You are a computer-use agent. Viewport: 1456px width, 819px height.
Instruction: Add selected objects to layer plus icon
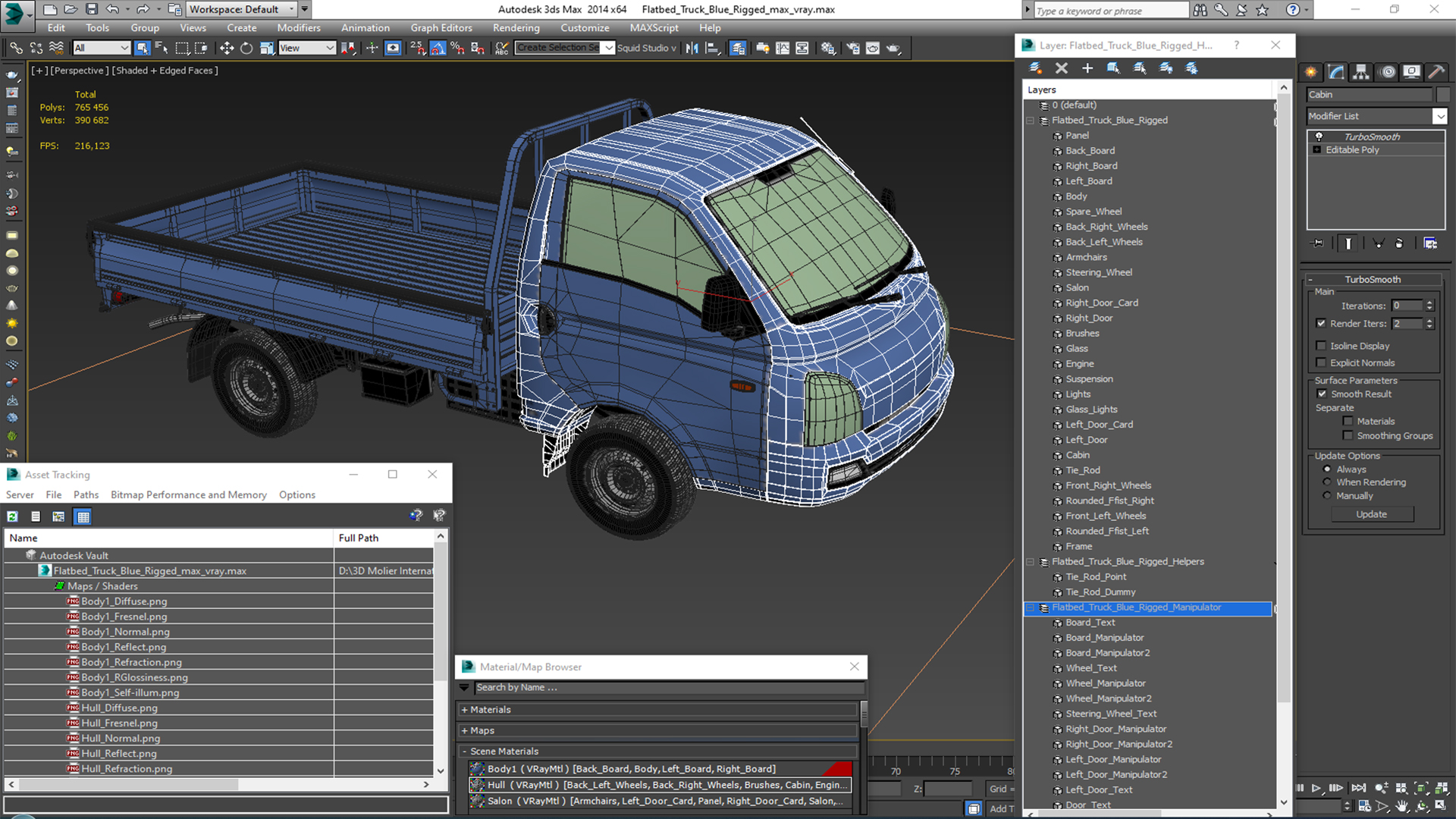[x=1087, y=68]
